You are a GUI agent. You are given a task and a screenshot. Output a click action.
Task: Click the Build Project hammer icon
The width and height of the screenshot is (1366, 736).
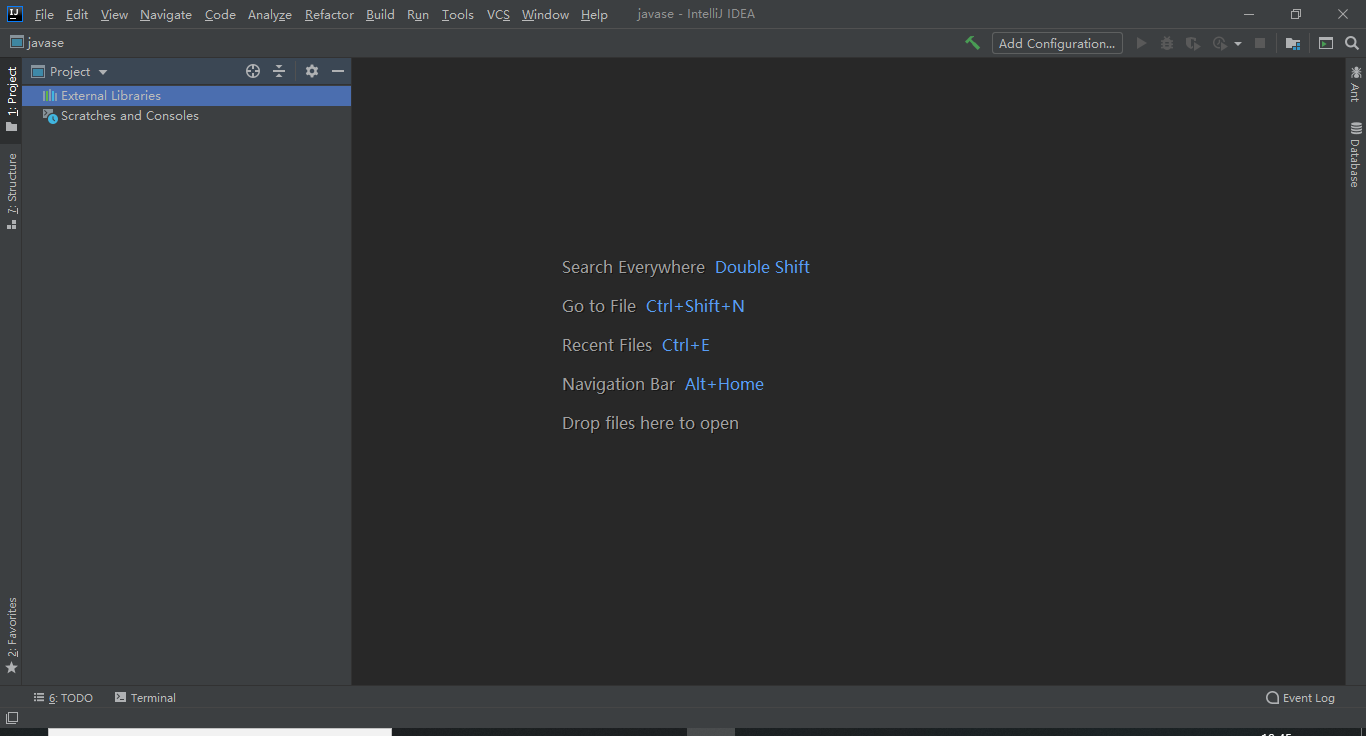972,43
